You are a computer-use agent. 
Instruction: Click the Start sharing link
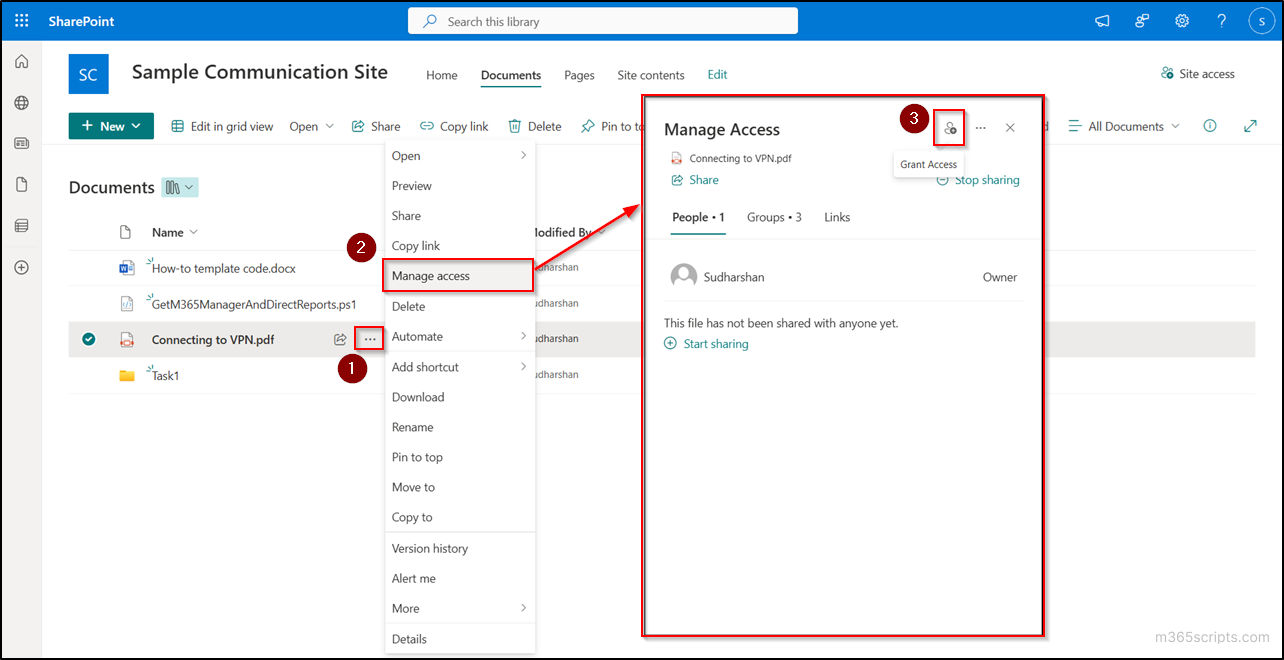click(707, 343)
